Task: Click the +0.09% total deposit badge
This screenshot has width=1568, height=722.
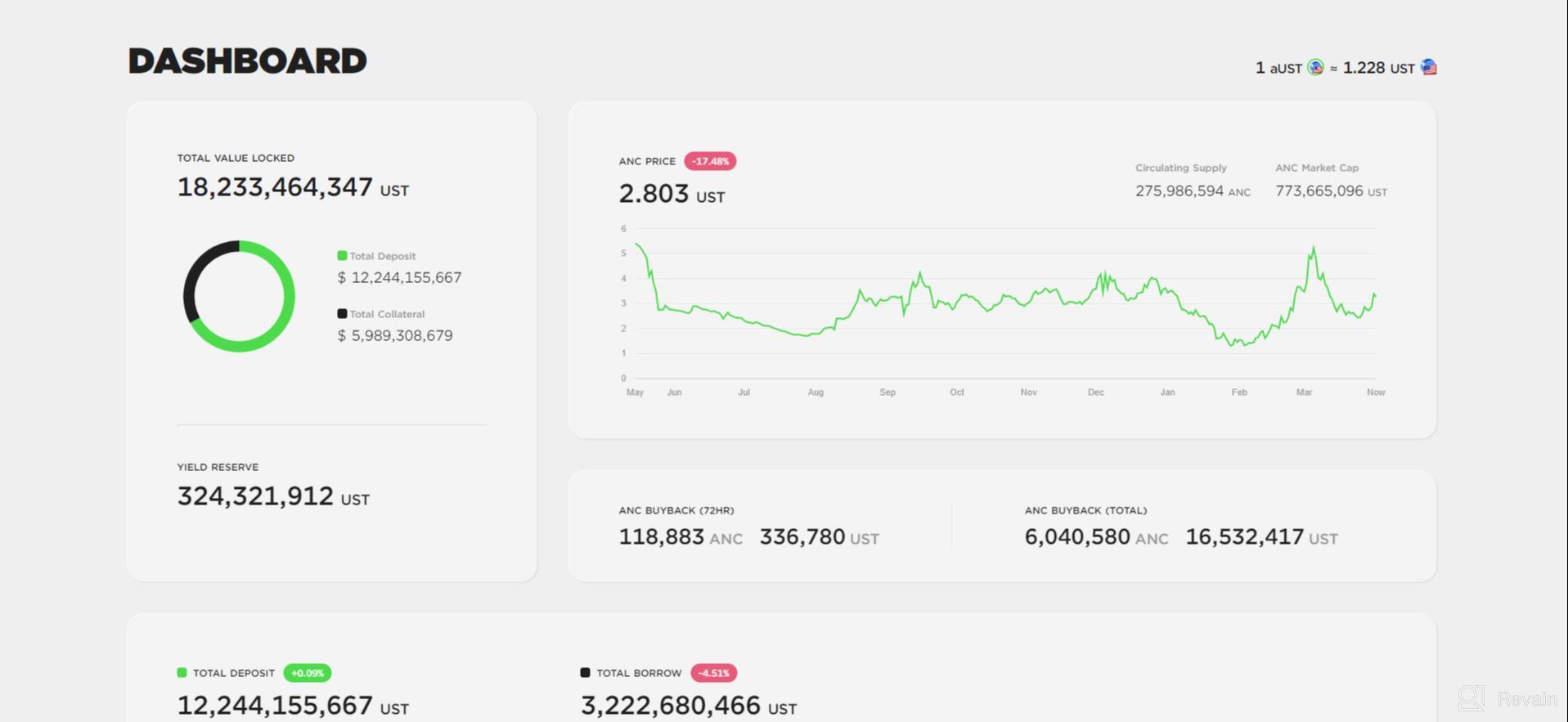Action: point(308,673)
